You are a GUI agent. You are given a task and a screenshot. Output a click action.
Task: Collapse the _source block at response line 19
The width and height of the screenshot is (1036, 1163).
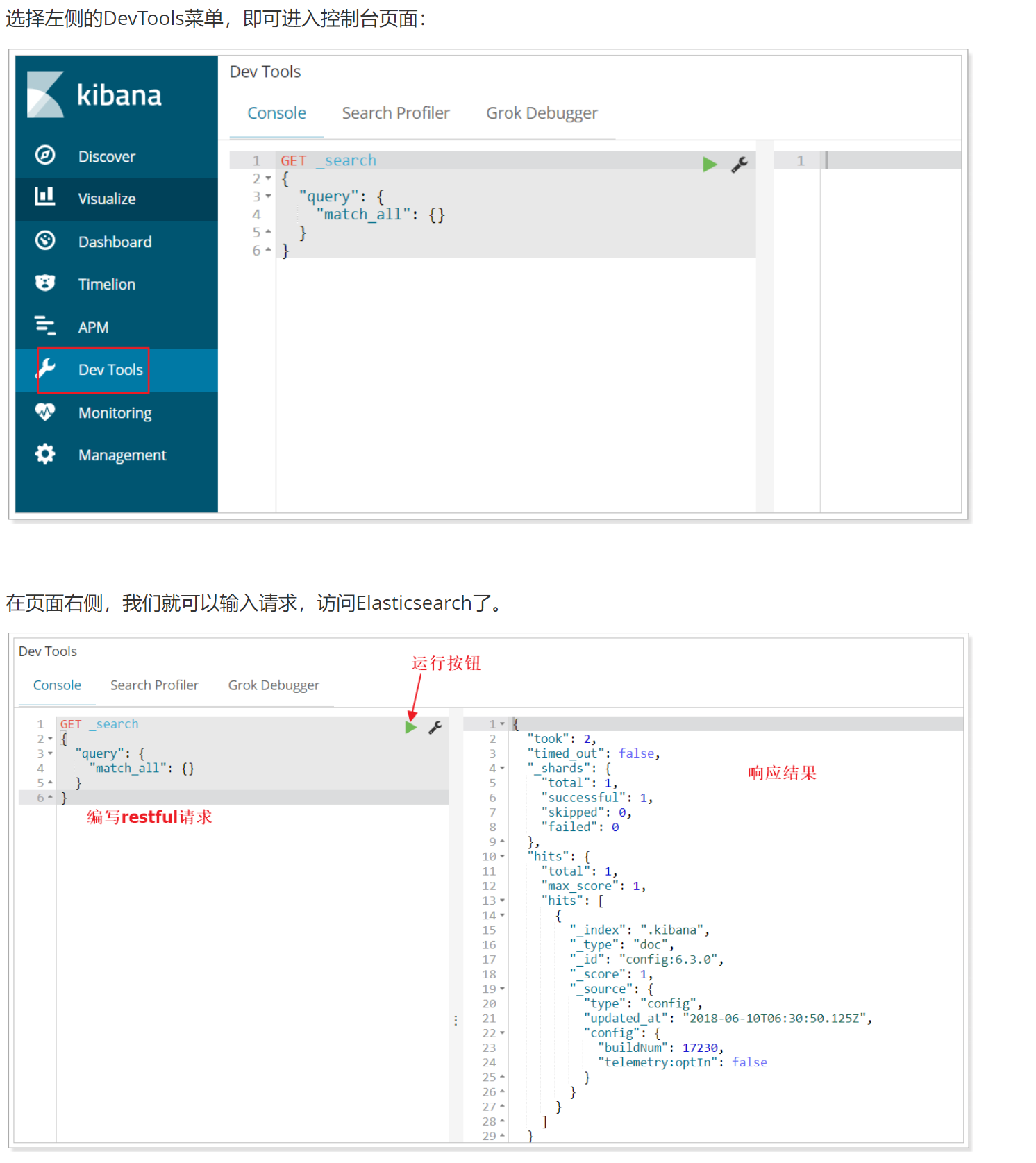pos(502,989)
